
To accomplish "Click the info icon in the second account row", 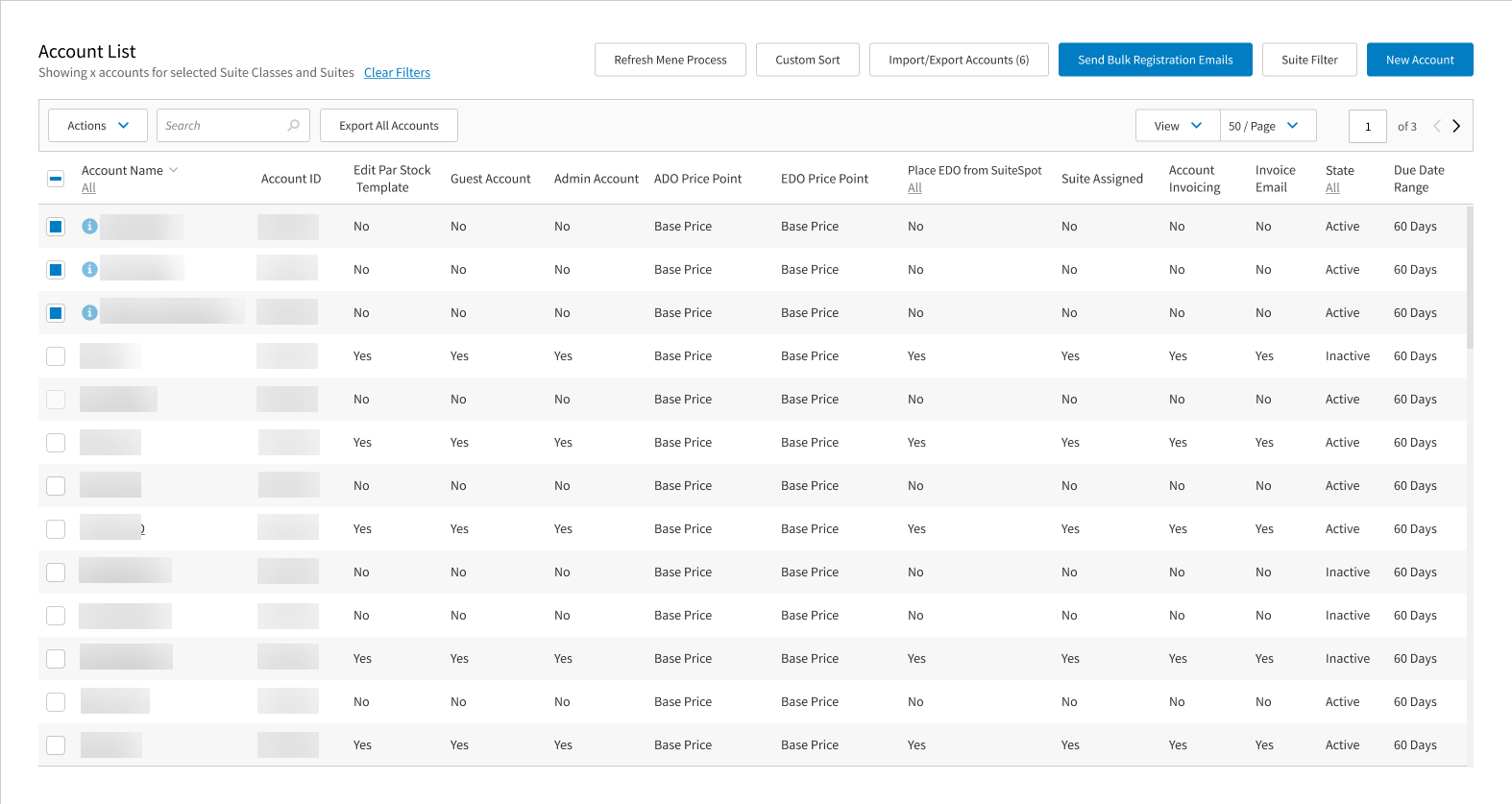I will click(89, 270).
